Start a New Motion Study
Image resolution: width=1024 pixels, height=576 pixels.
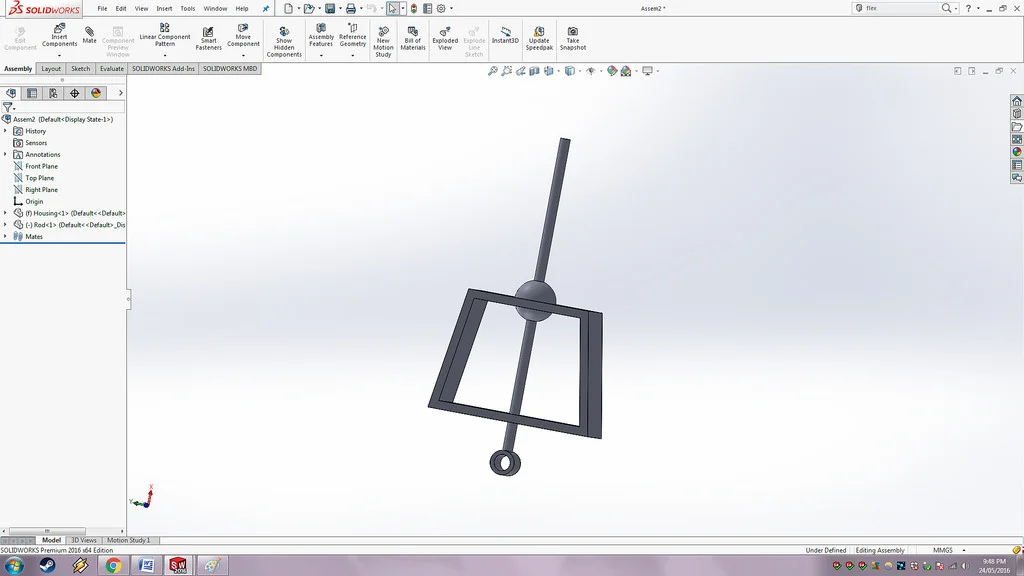click(383, 42)
